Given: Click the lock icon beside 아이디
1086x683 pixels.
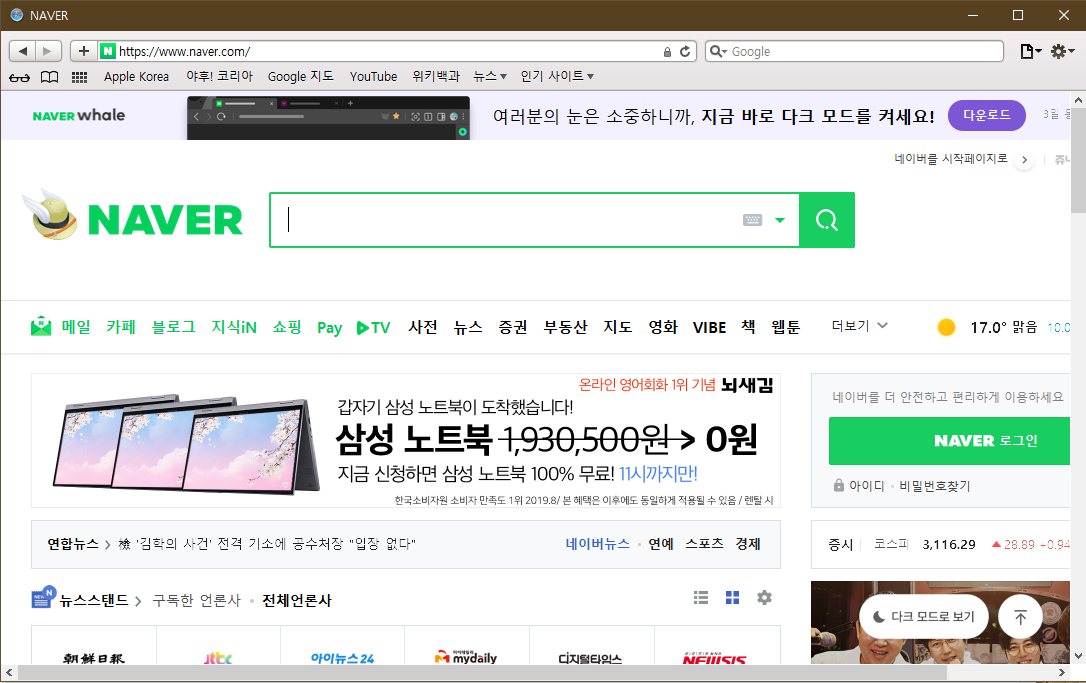Looking at the screenshot, I should (x=839, y=486).
